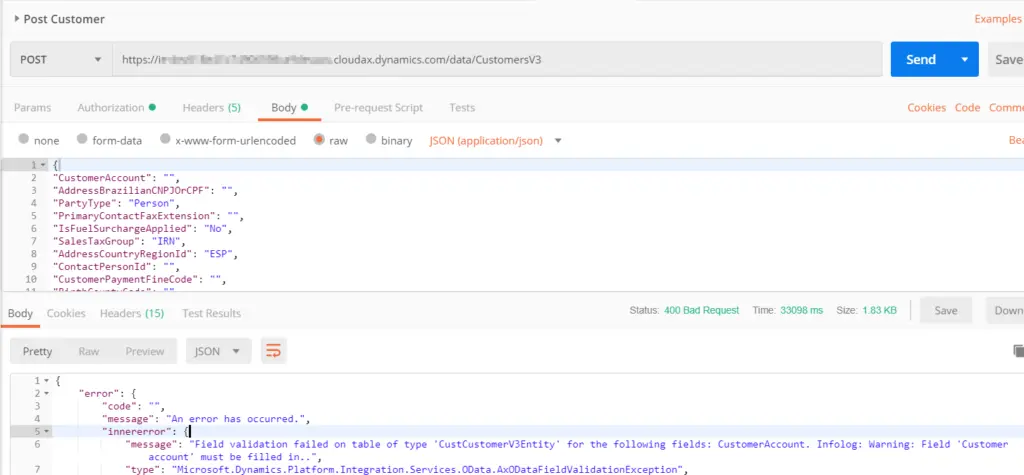Show the Preview response view

(145, 352)
